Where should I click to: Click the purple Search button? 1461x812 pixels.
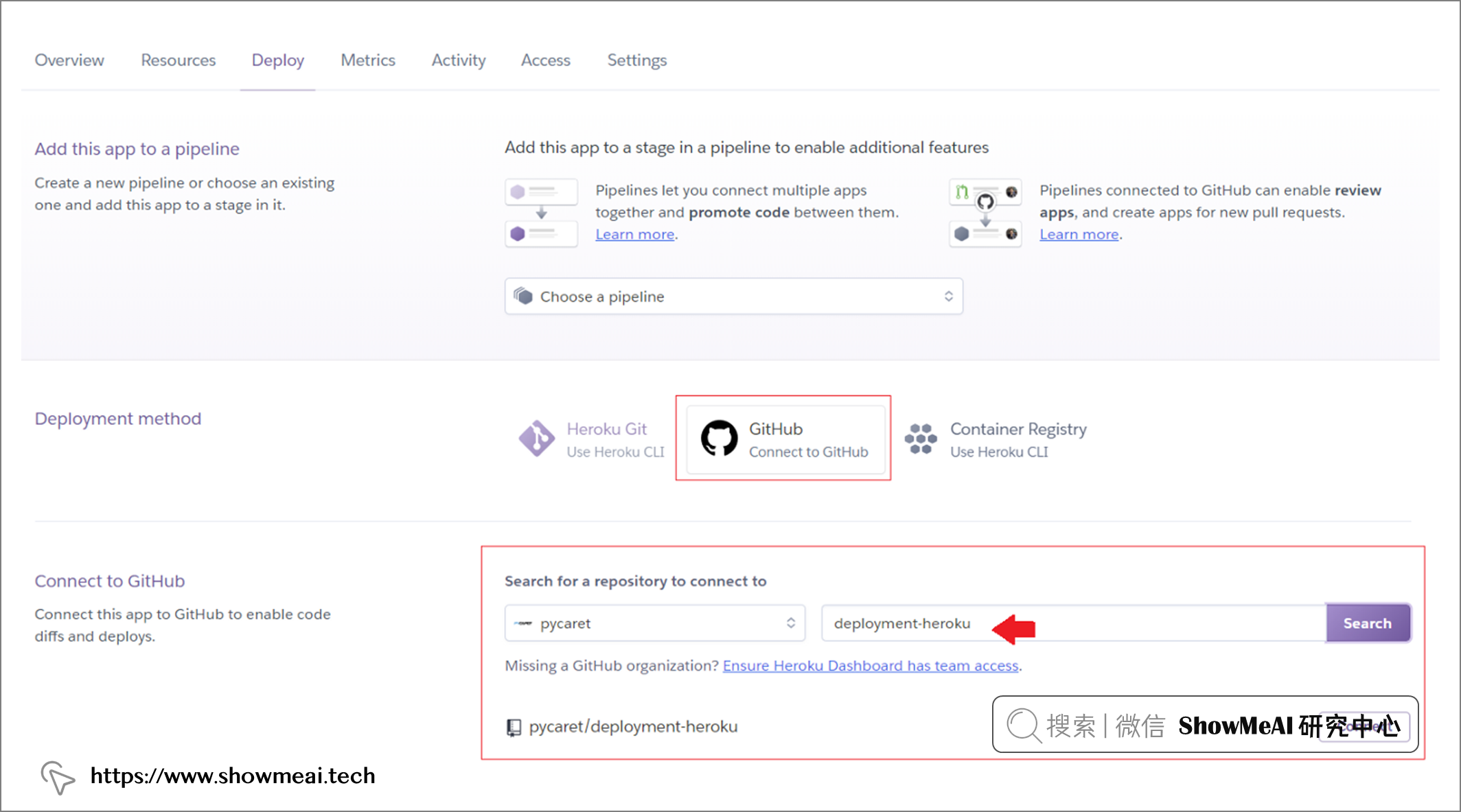[x=1368, y=623]
